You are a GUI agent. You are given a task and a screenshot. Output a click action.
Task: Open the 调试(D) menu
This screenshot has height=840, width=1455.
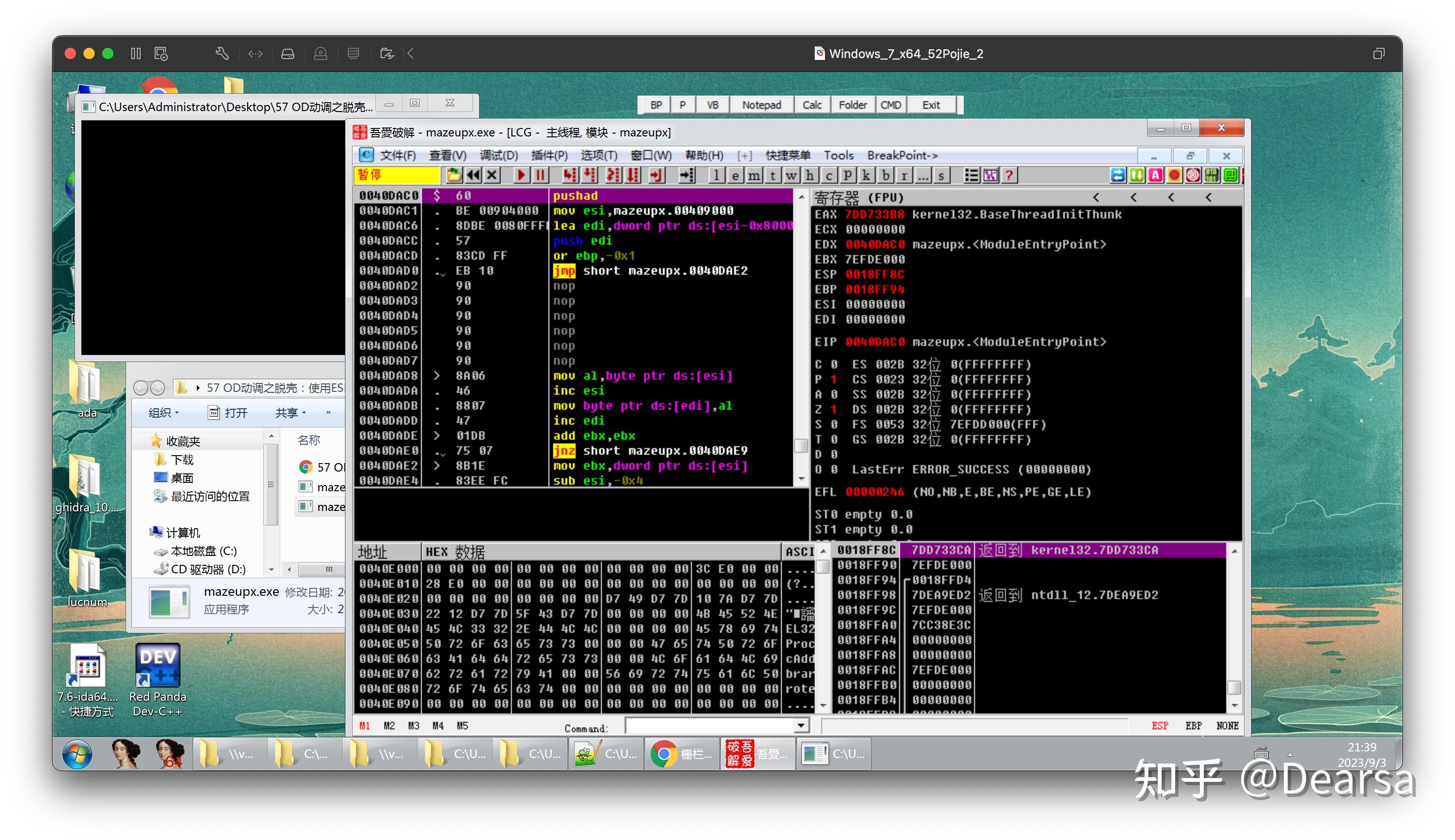click(498, 155)
